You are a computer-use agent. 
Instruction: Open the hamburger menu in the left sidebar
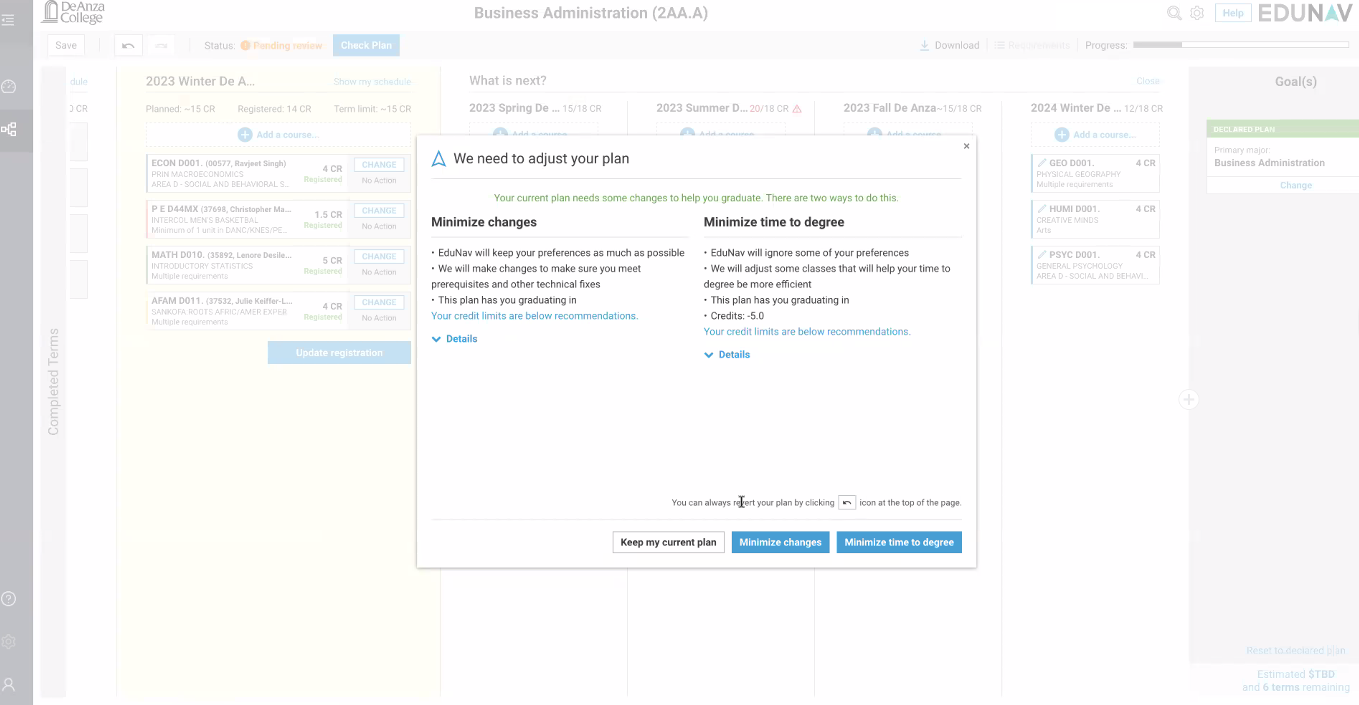[x=9, y=19]
